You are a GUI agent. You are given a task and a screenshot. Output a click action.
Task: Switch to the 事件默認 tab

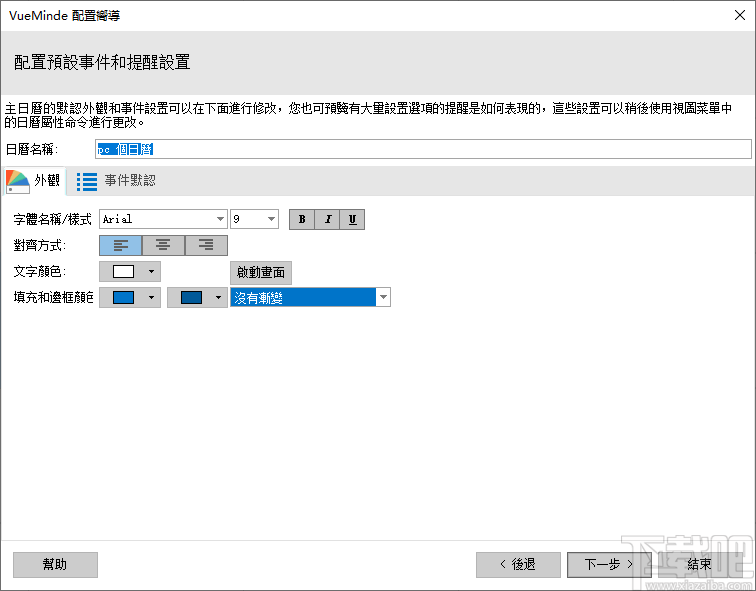[x=116, y=181]
